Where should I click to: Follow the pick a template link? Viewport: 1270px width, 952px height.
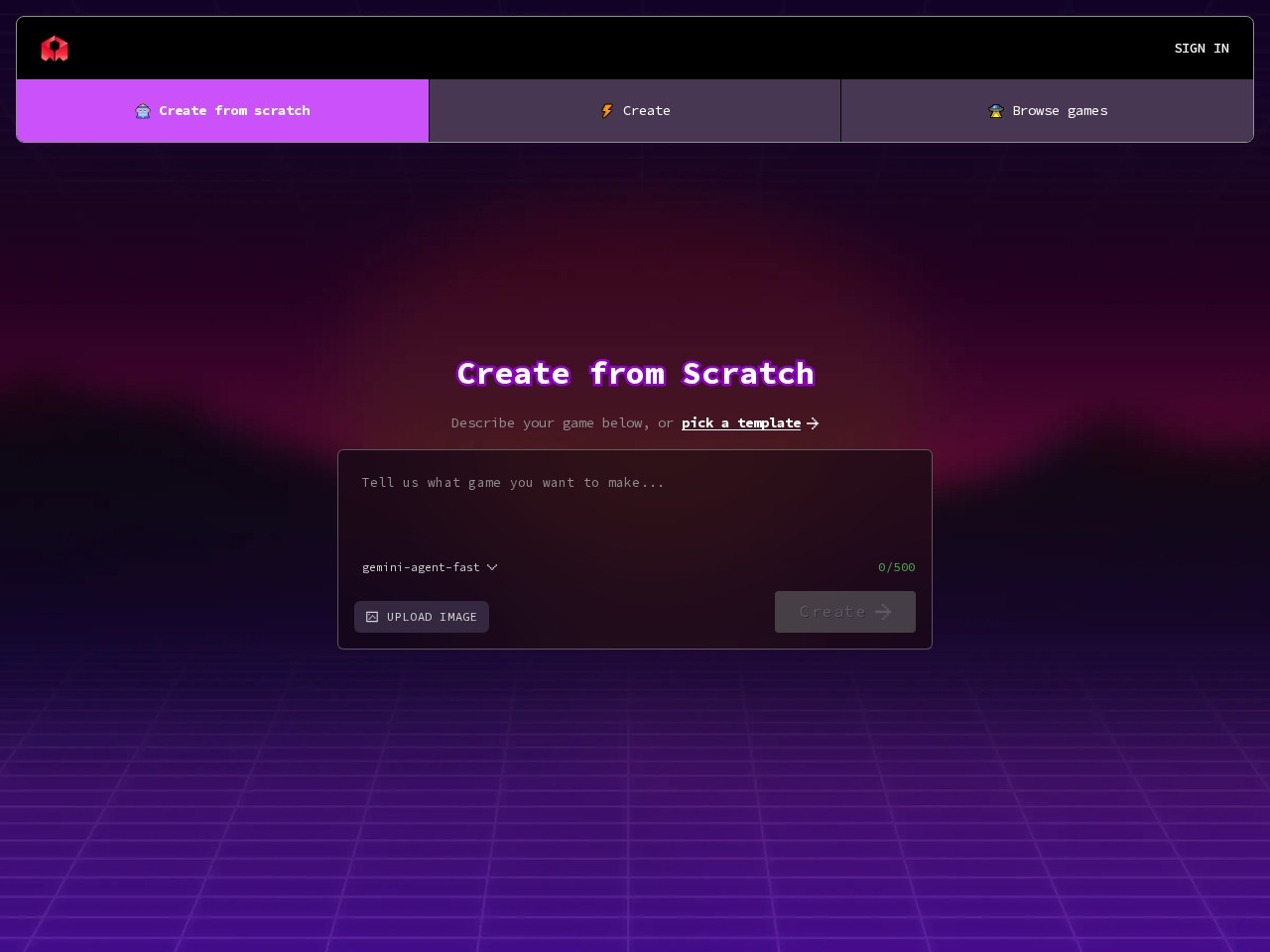pyautogui.click(x=740, y=423)
